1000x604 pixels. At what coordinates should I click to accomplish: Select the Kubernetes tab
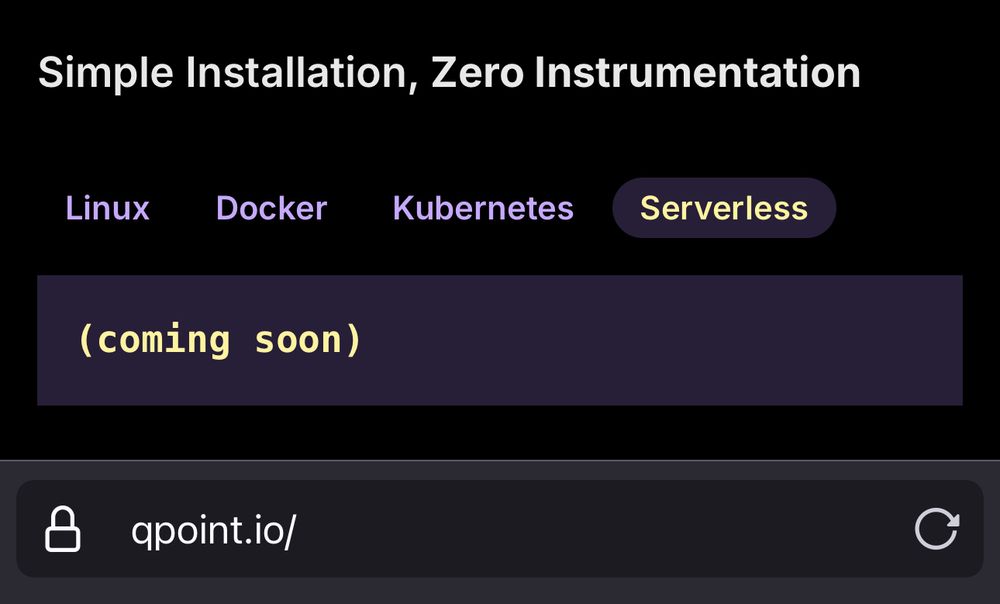pyautogui.click(x=483, y=208)
